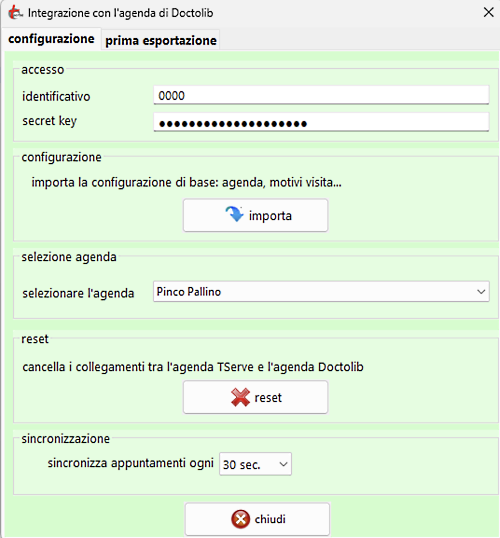Click the identificativo label
This screenshot has height=538, width=500.
pyautogui.click(x=56, y=96)
